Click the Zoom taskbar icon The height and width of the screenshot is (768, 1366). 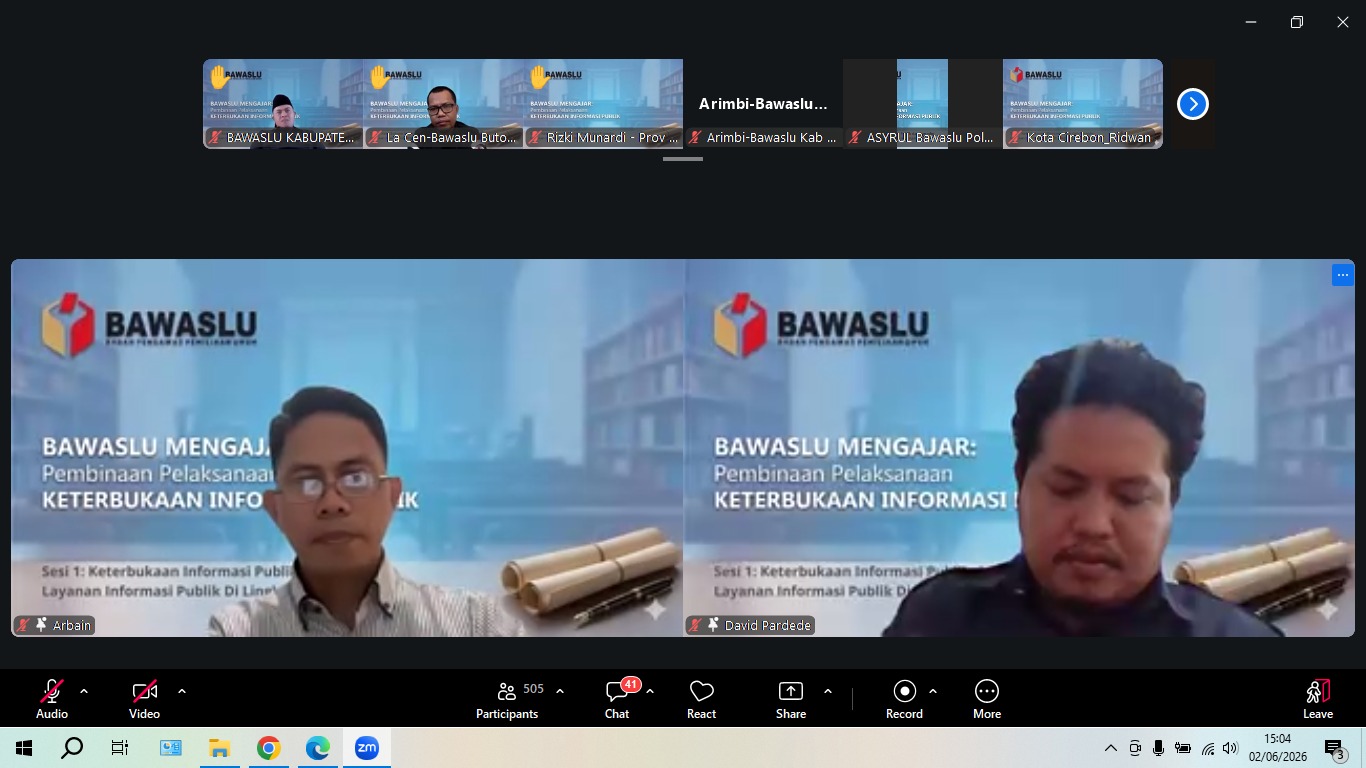tap(366, 748)
